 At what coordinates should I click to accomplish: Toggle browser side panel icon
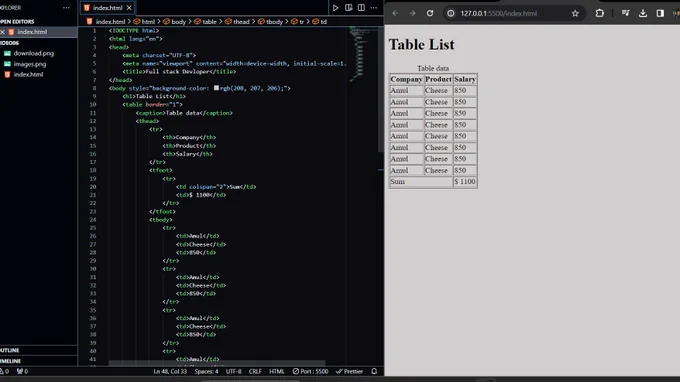point(660,13)
